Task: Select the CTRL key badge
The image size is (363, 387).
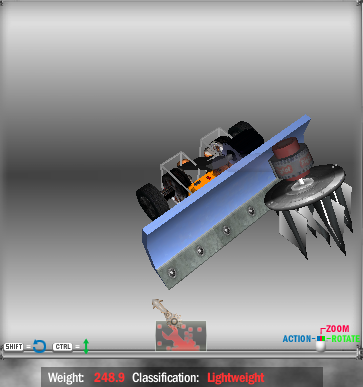Action: point(63,347)
